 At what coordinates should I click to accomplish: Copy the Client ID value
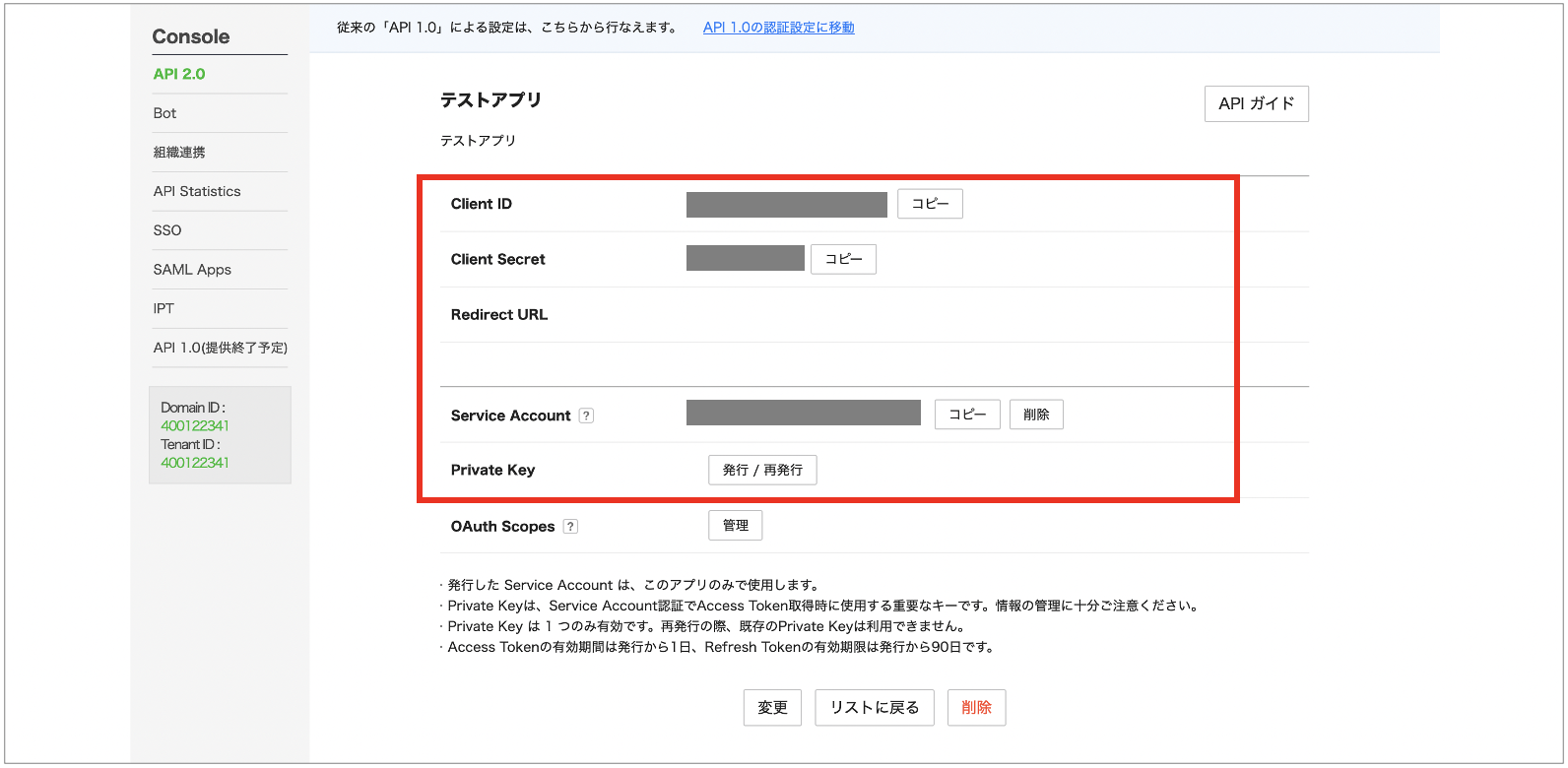point(930,204)
